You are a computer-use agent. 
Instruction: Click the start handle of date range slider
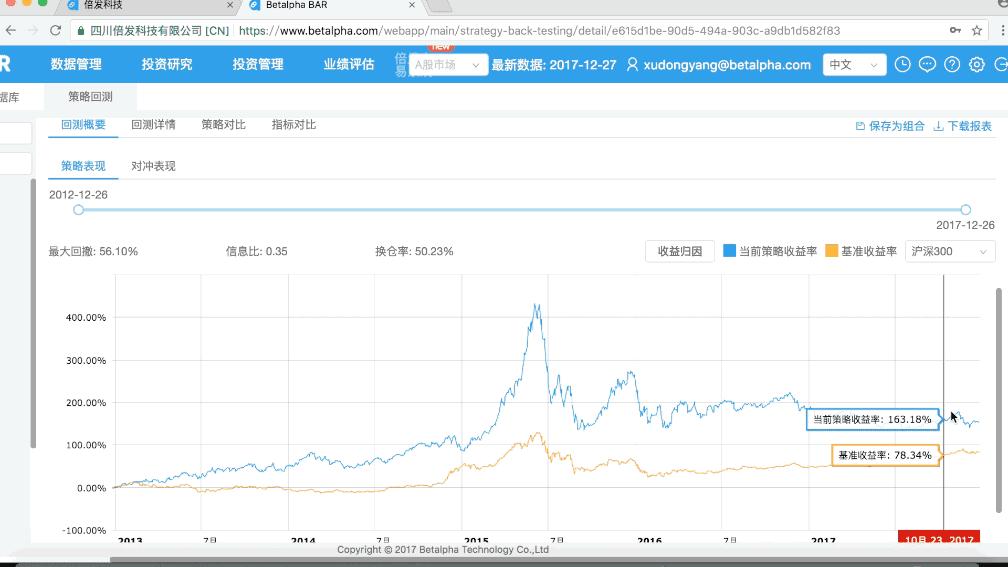[78, 210]
